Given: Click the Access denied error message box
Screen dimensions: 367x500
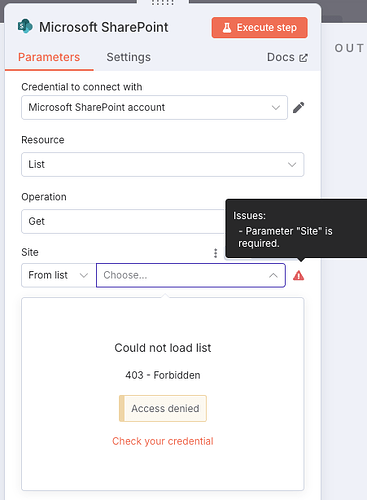Looking at the screenshot, I should [163, 409].
